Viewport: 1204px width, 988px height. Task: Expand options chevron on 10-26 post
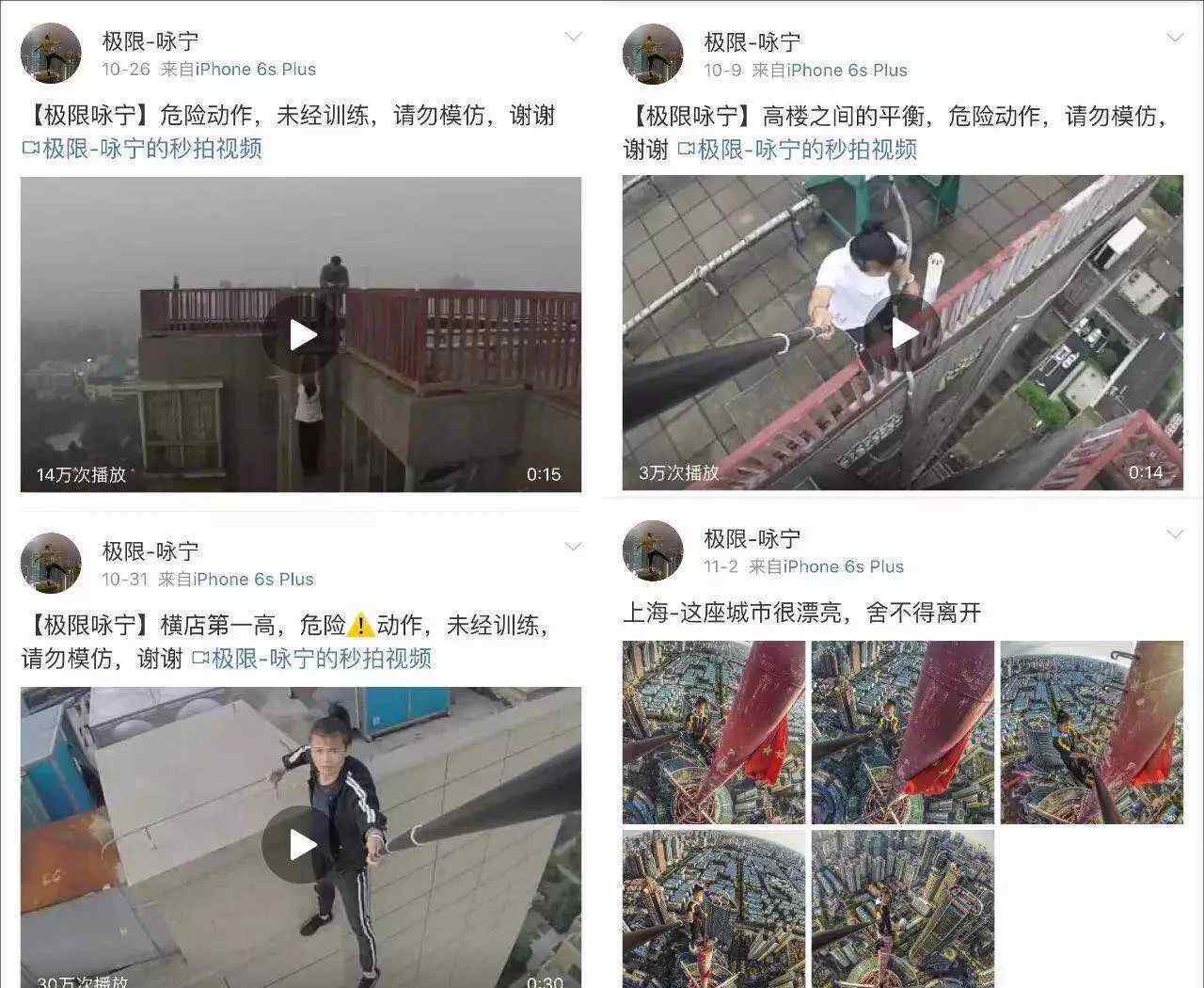pos(573,38)
